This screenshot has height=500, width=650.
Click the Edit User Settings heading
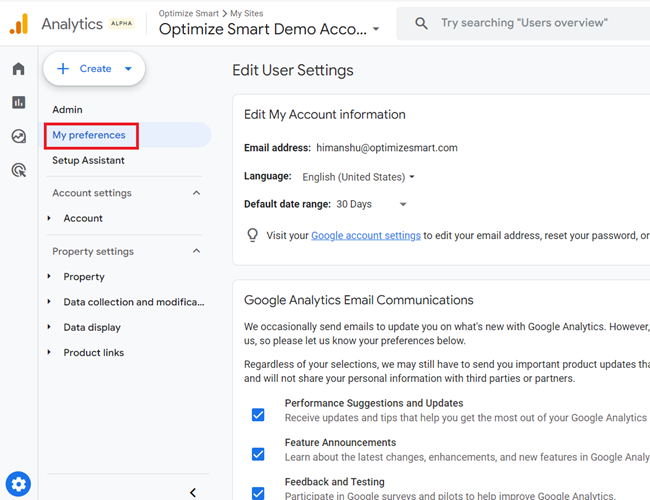[293, 70]
